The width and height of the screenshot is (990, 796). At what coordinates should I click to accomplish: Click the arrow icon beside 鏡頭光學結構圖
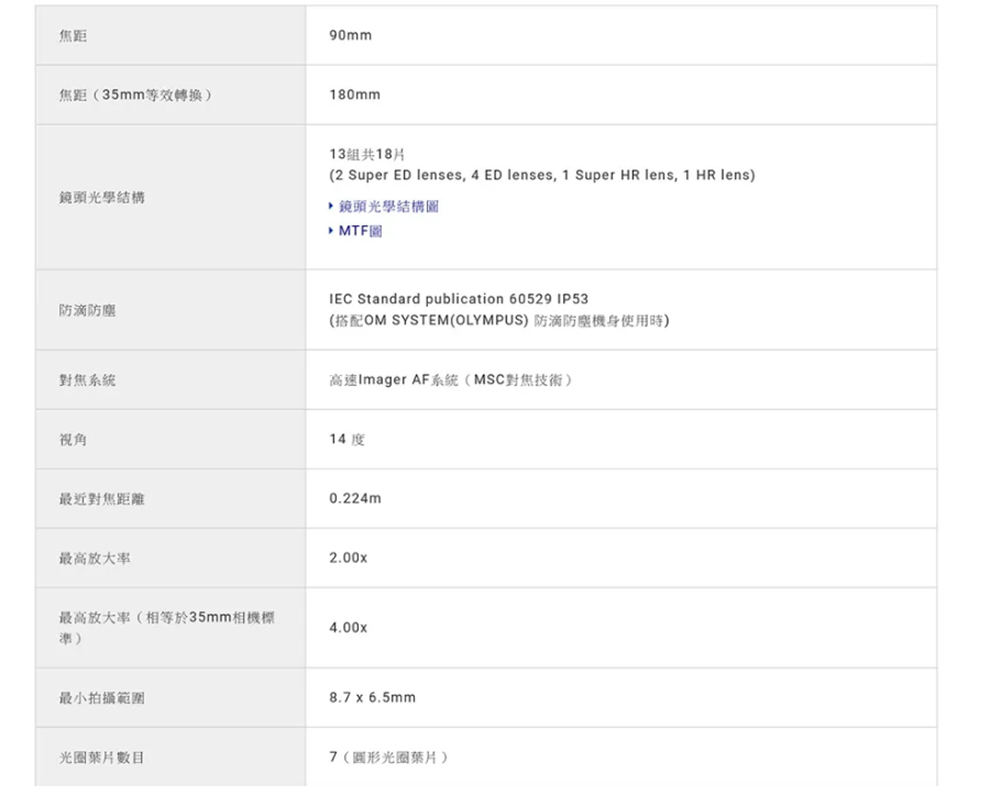[x=331, y=206]
